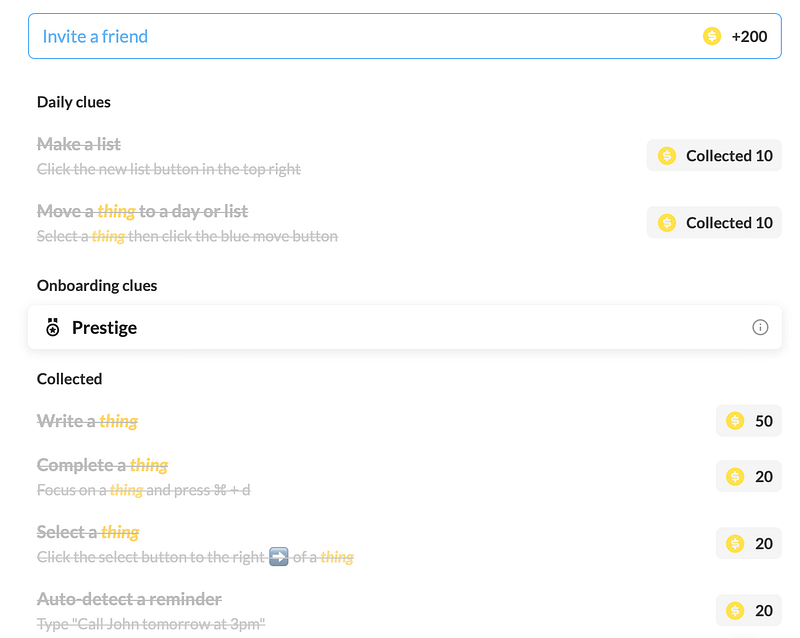Expand the Prestige card
The width and height of the screenshot is (800, 638).
point(400,327)
